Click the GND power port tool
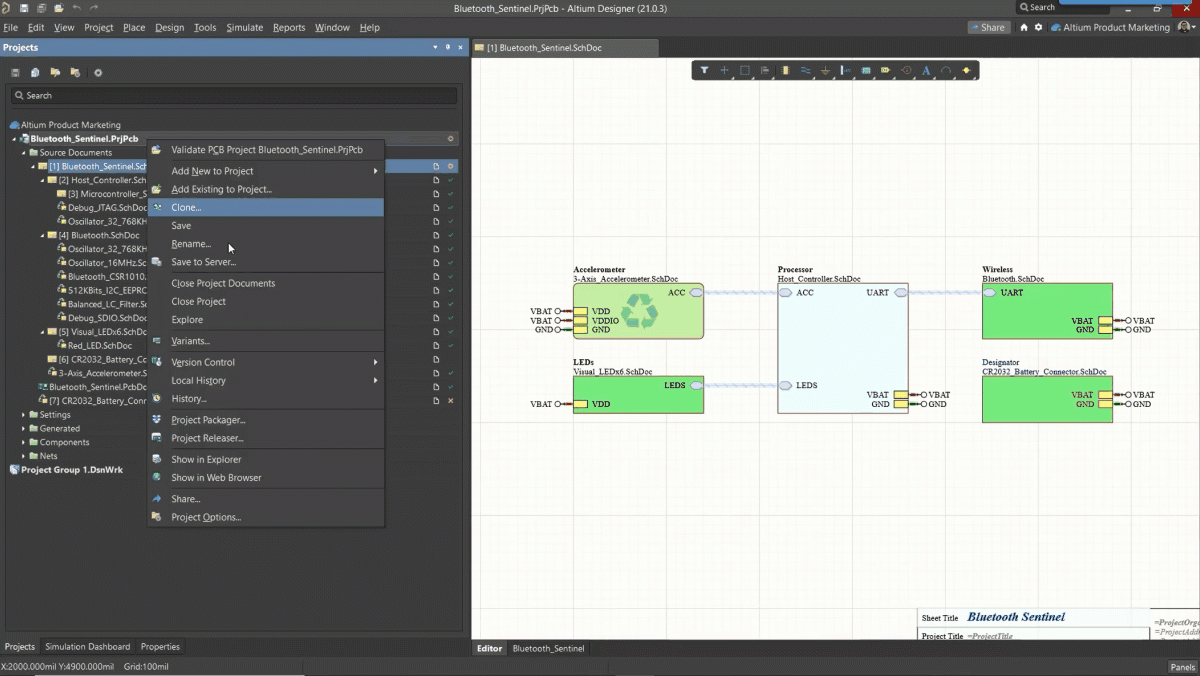The height and width of the screenshot is (676, 1200). pyautogui.click(x=825, y=70)
